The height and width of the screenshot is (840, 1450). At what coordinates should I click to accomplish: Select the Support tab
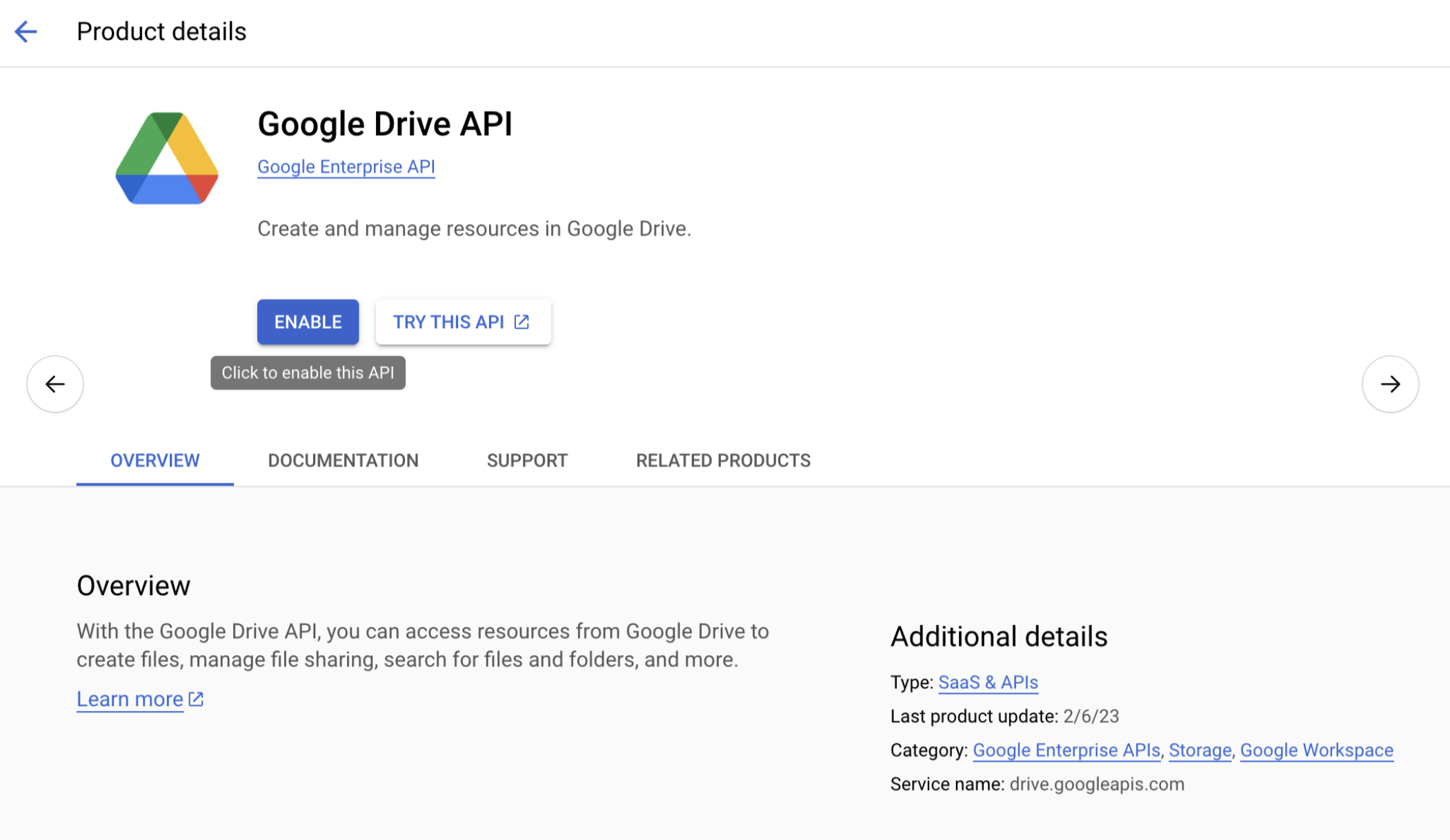[527, 461]
